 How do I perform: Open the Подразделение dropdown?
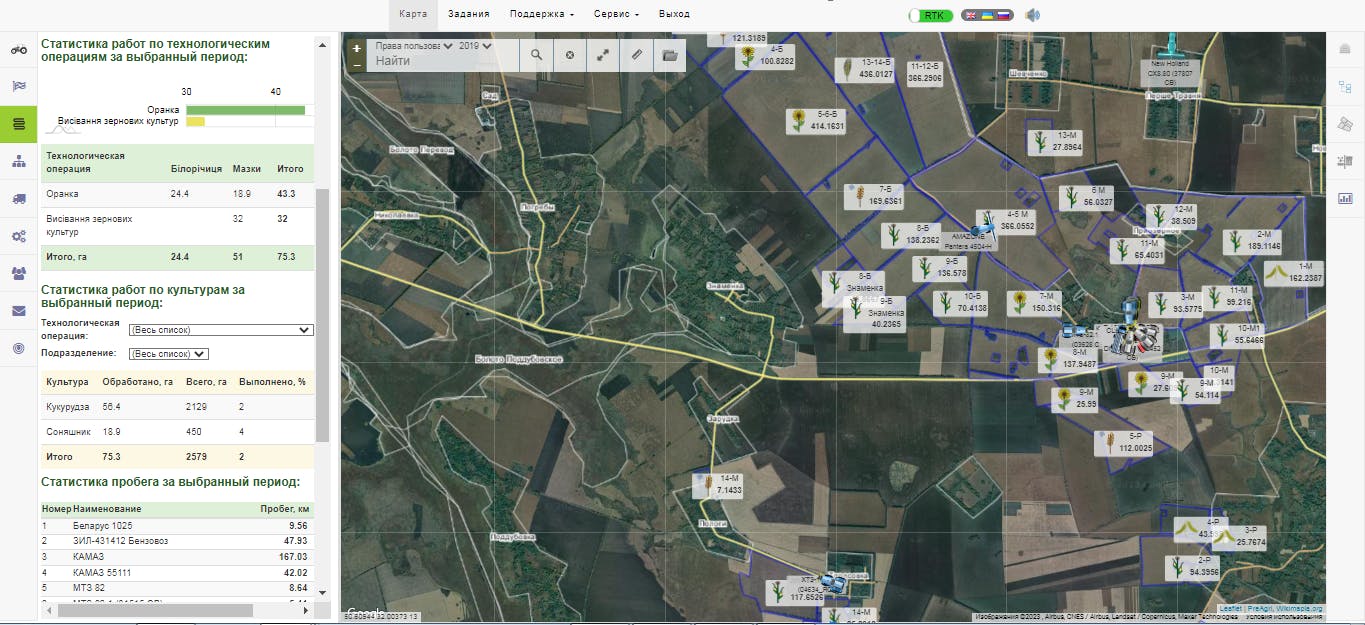[x=169, y=354]
